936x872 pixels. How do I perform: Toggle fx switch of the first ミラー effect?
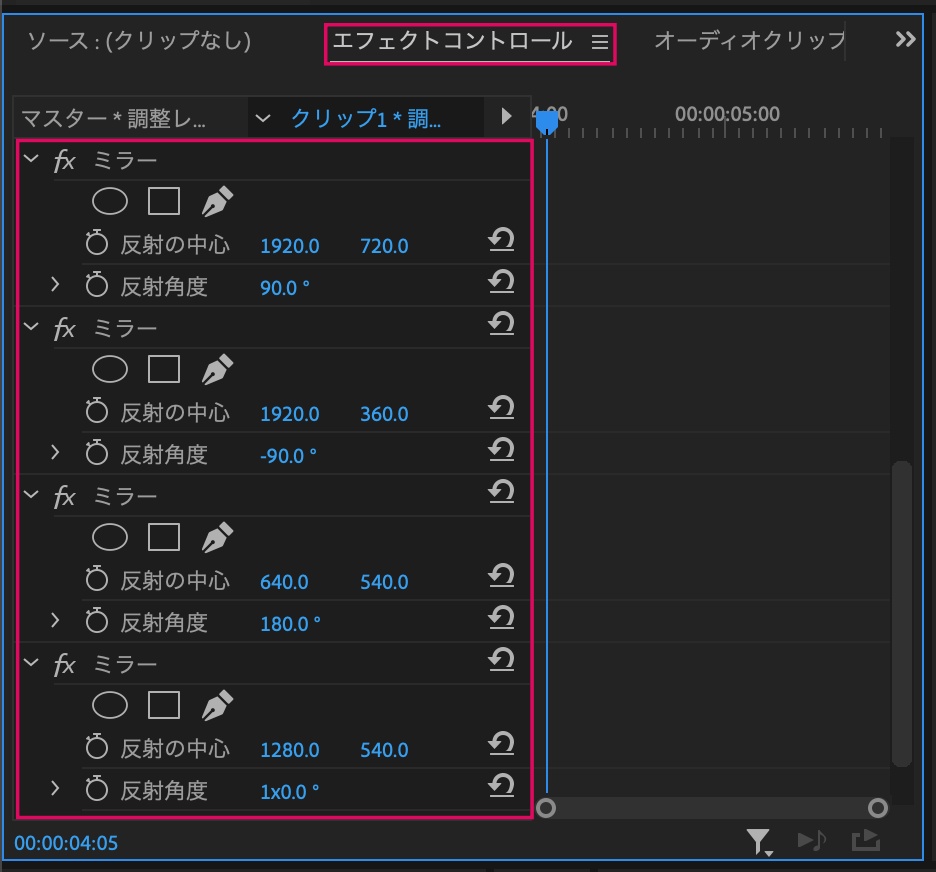coord(64,161)
